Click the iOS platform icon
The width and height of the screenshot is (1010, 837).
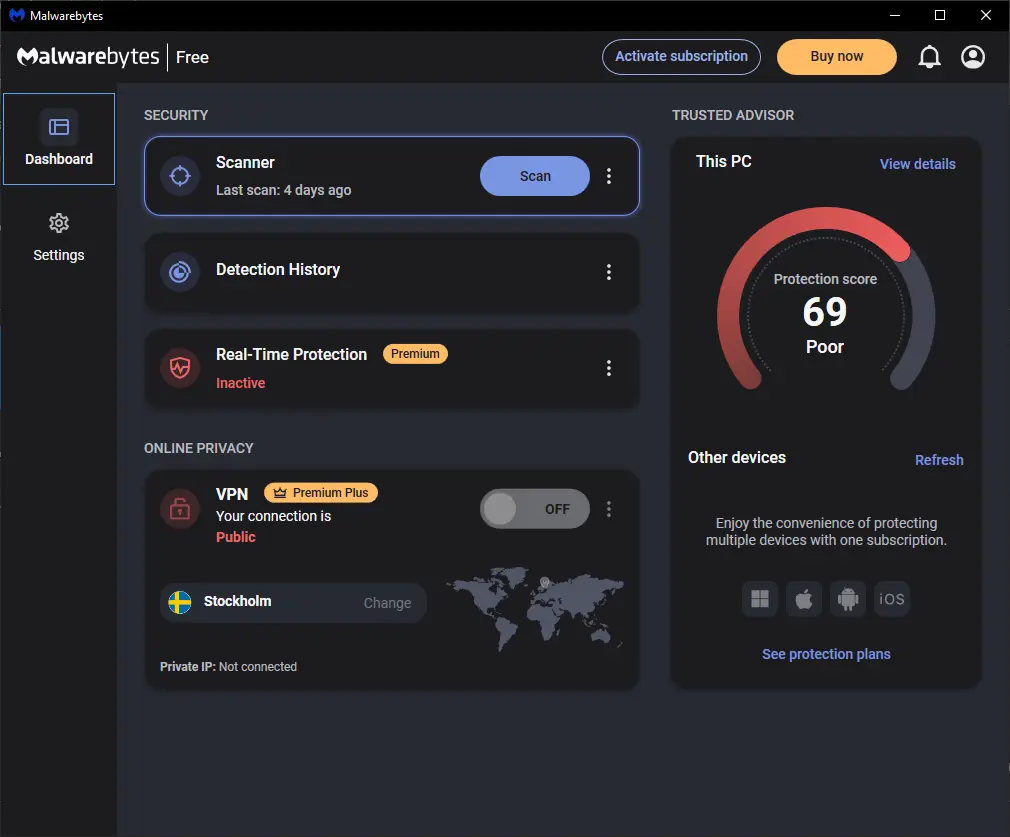tap(891, 599)
